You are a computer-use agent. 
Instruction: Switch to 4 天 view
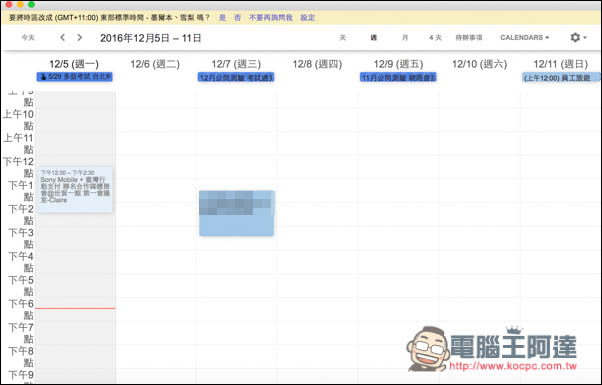435,37
